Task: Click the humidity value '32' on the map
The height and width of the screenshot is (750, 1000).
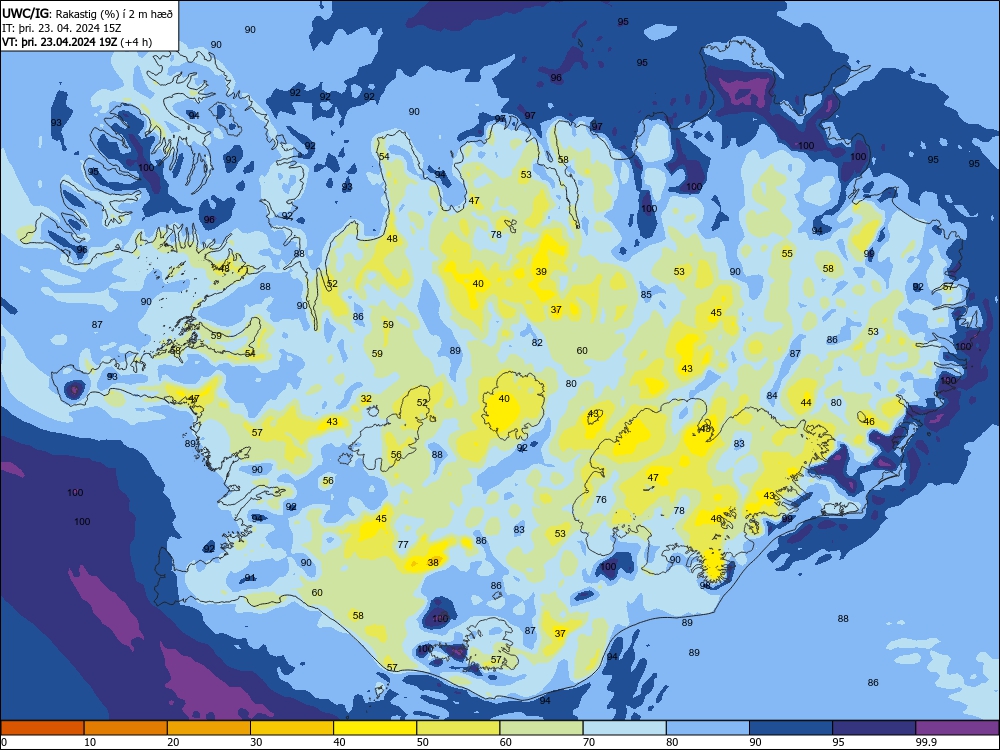Action: pos(366,399)
